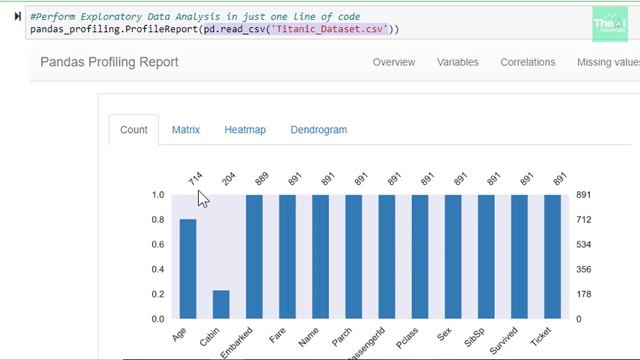Open the Dendrogram tab
This screenshot has width=640, height=360.
[319, 130]
